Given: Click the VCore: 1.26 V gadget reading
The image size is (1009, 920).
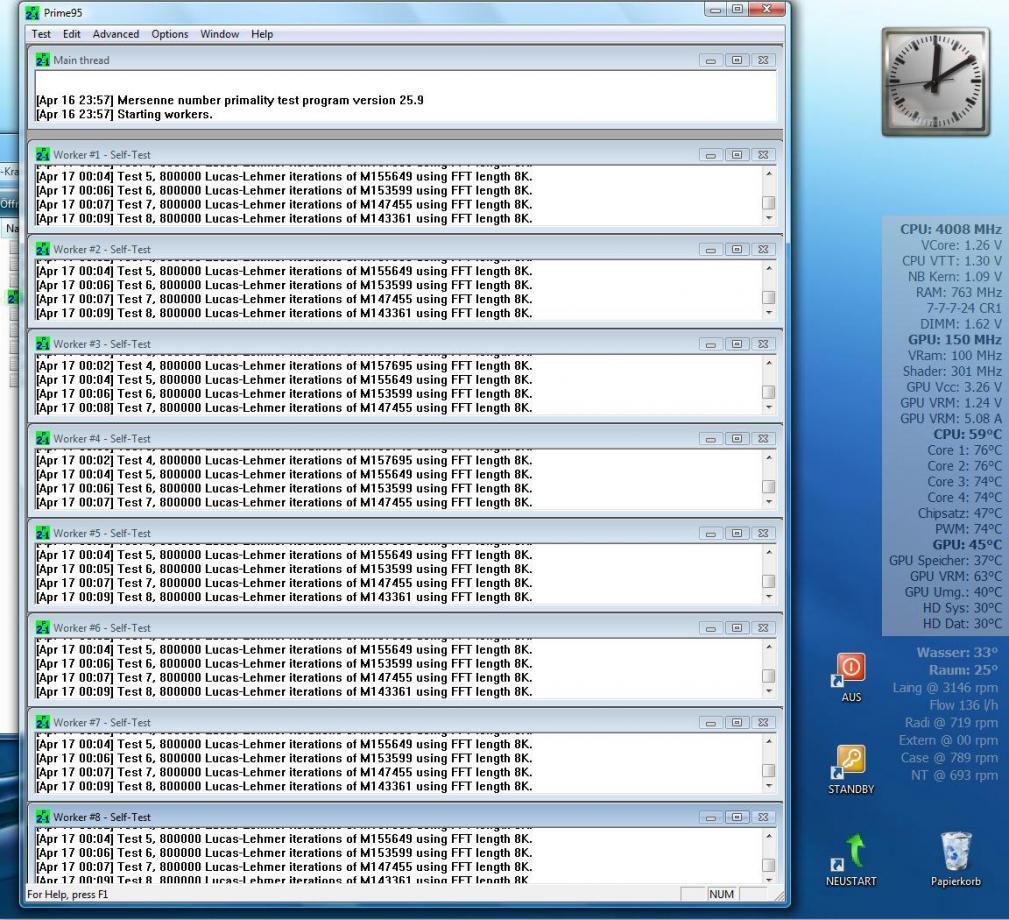Looking at the screenshot, I should point(961,245).
